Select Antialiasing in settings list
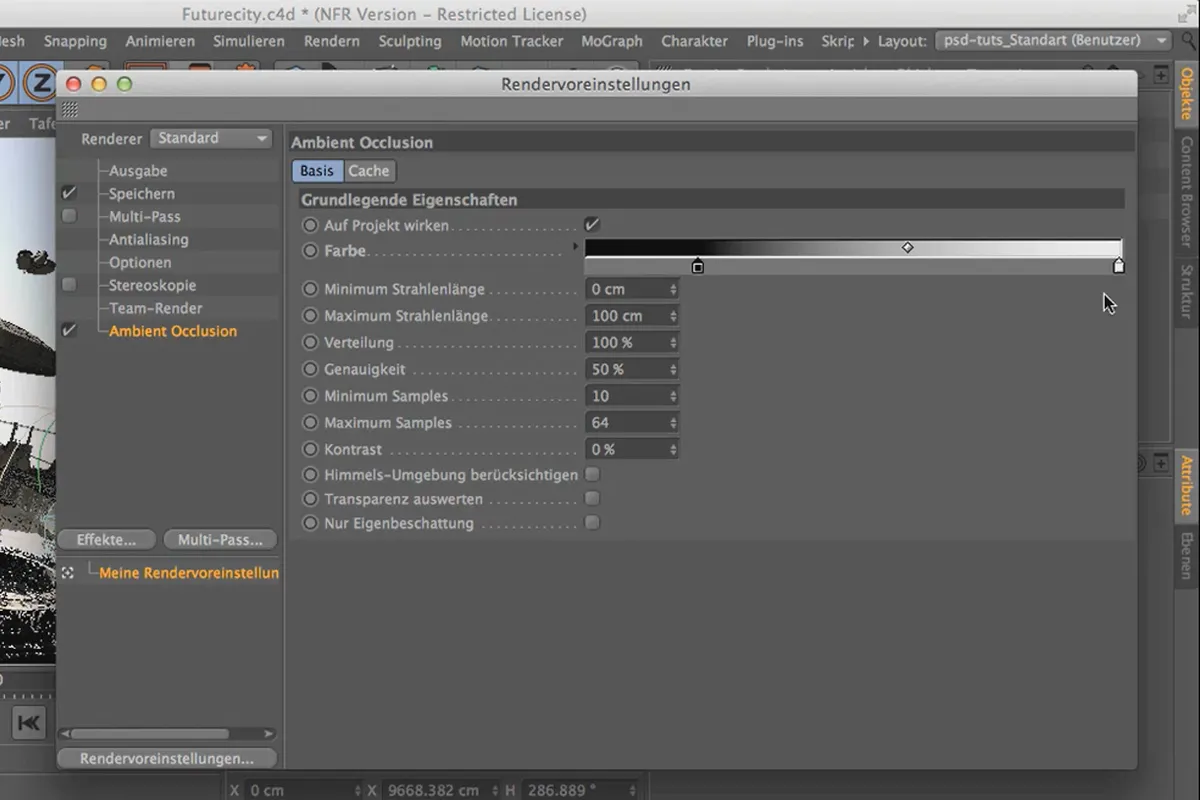 [x=149, y=239]
